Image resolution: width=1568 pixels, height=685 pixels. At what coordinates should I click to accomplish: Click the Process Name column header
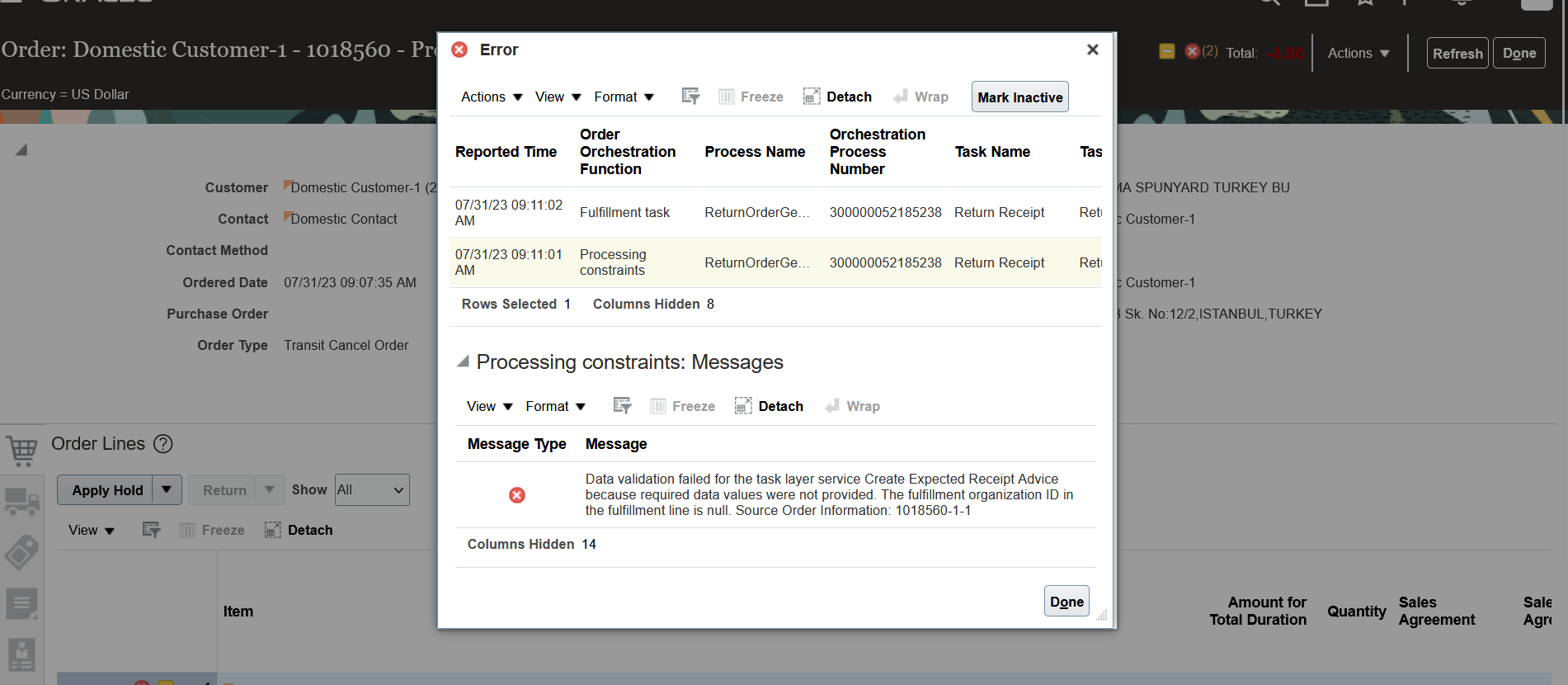(755, 152)
